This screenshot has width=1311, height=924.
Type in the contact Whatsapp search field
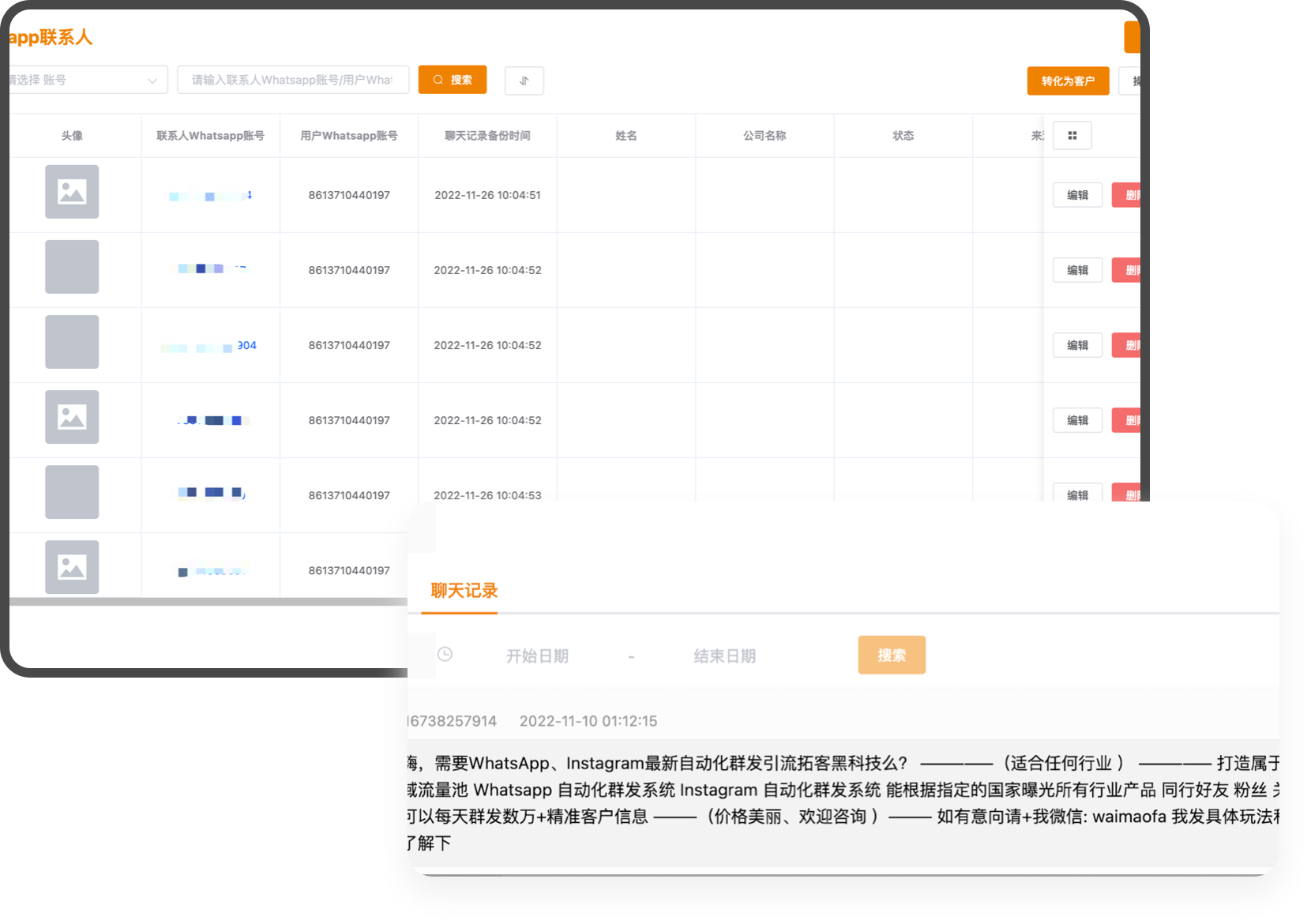pyautogui.click(x=293, y=80)
